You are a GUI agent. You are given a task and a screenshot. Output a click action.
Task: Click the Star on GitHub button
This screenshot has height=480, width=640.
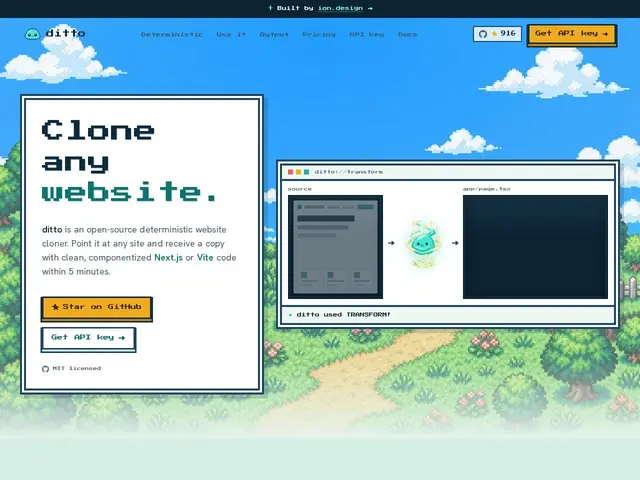coord(97,308)
